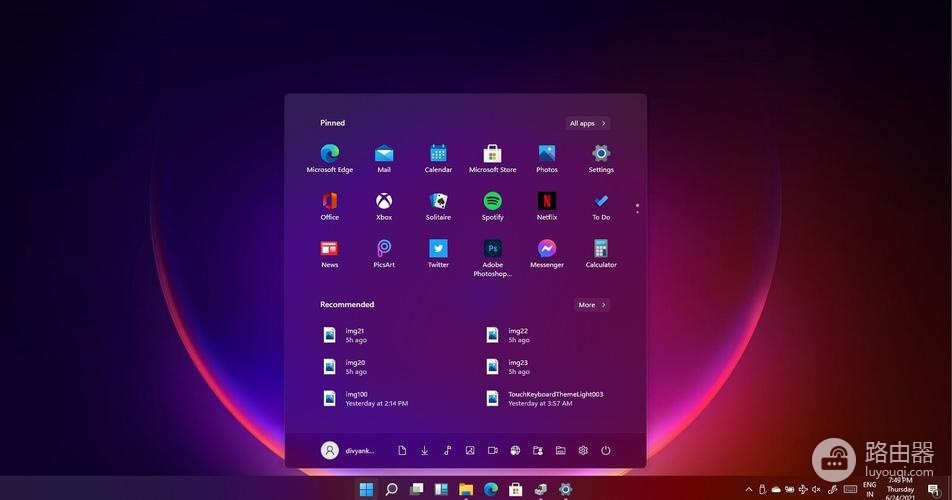Open recommended file img21
Screen dimensions: 952x500
point(344,335)
